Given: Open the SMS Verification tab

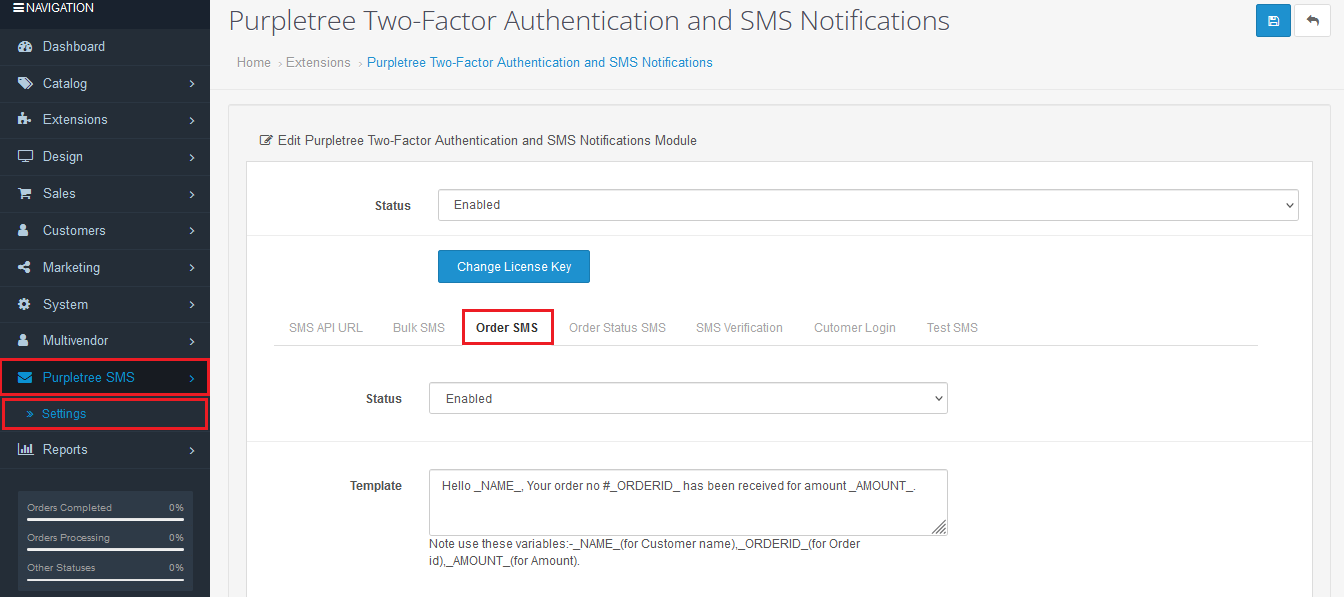Looking at the screenshot, I should tap(739, 328).
